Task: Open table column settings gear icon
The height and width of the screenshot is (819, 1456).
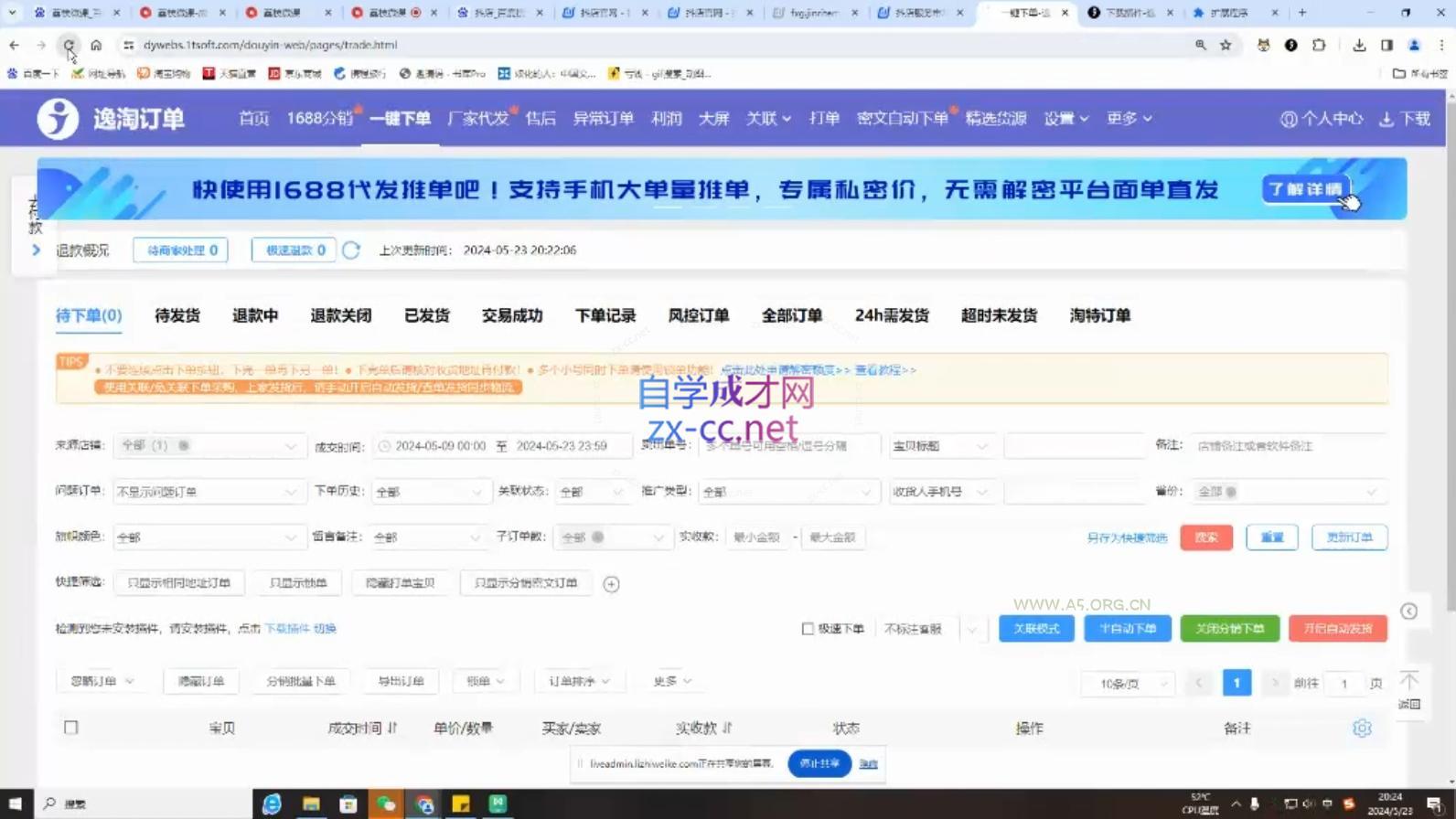Action: pos(1362,729)
